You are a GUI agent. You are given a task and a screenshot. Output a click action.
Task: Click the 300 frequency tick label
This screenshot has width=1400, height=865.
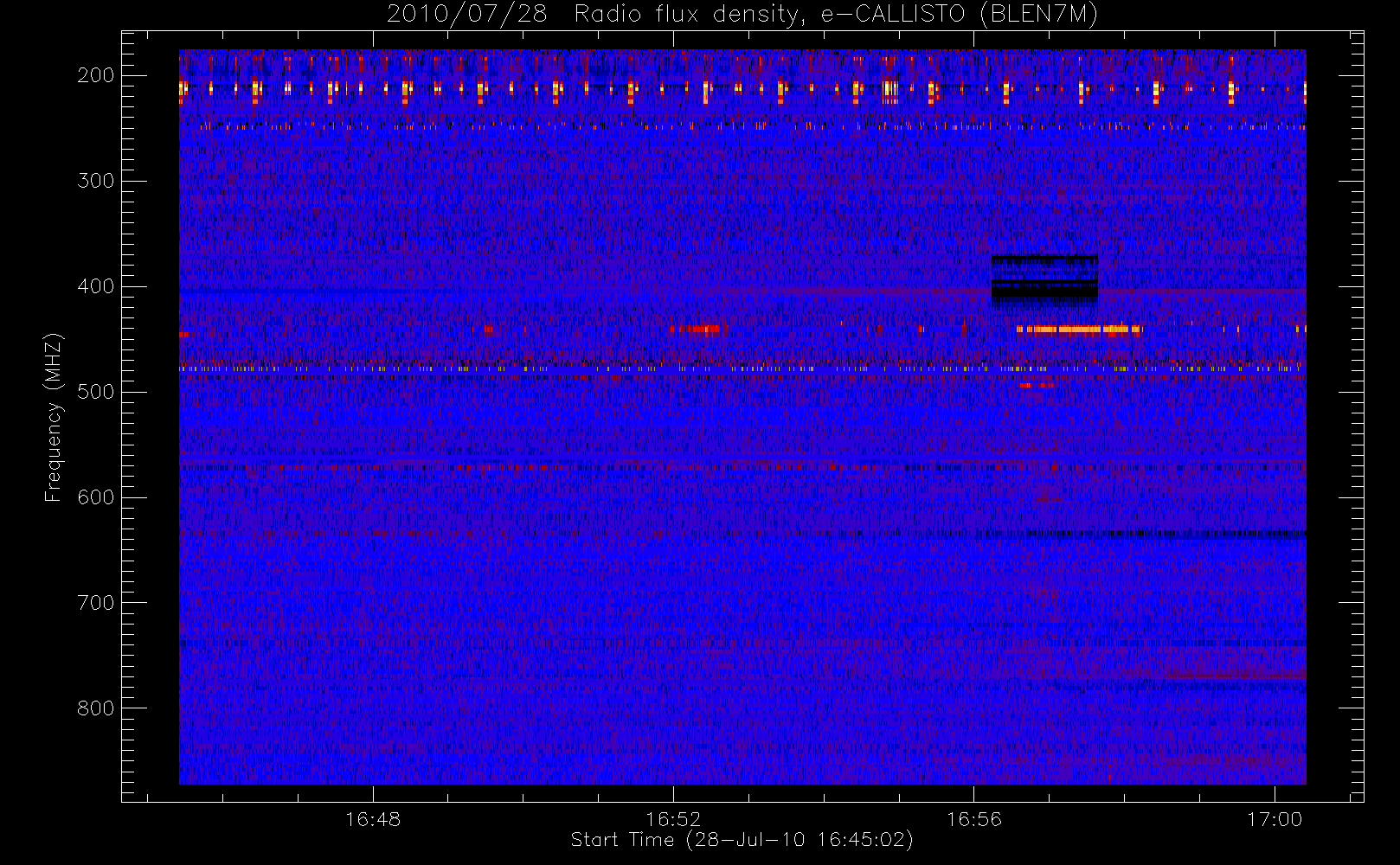coord(95,181)
